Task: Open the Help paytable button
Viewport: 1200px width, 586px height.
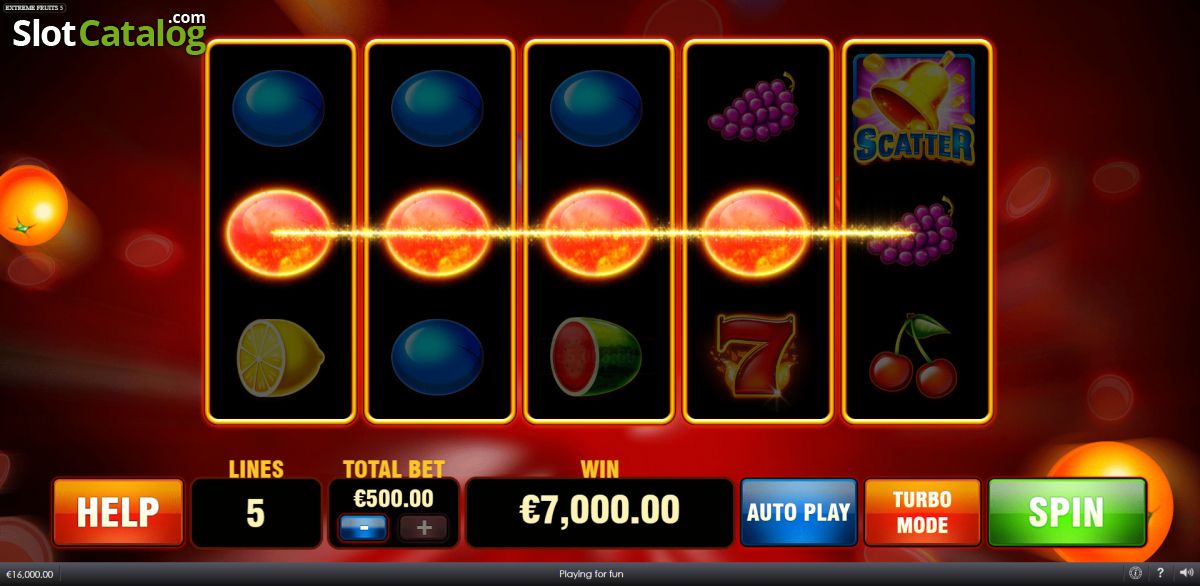Action: coord(118,512)
